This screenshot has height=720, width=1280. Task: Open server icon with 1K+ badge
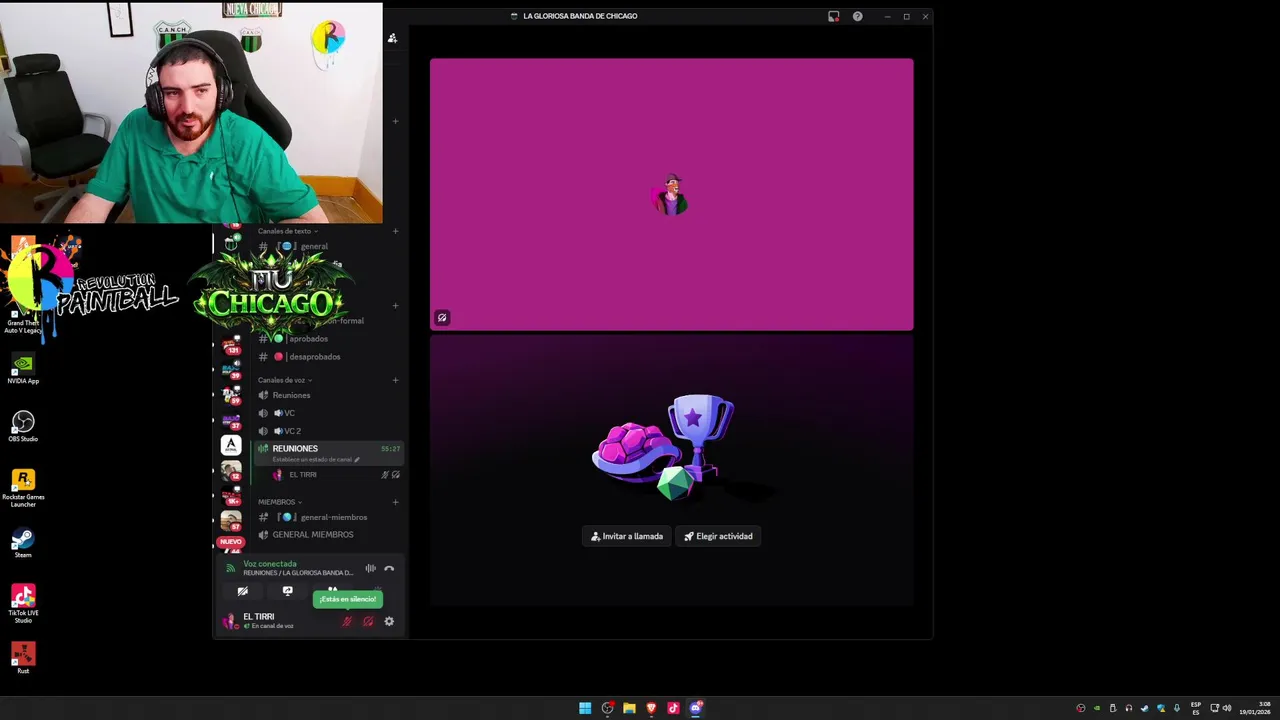231,495
